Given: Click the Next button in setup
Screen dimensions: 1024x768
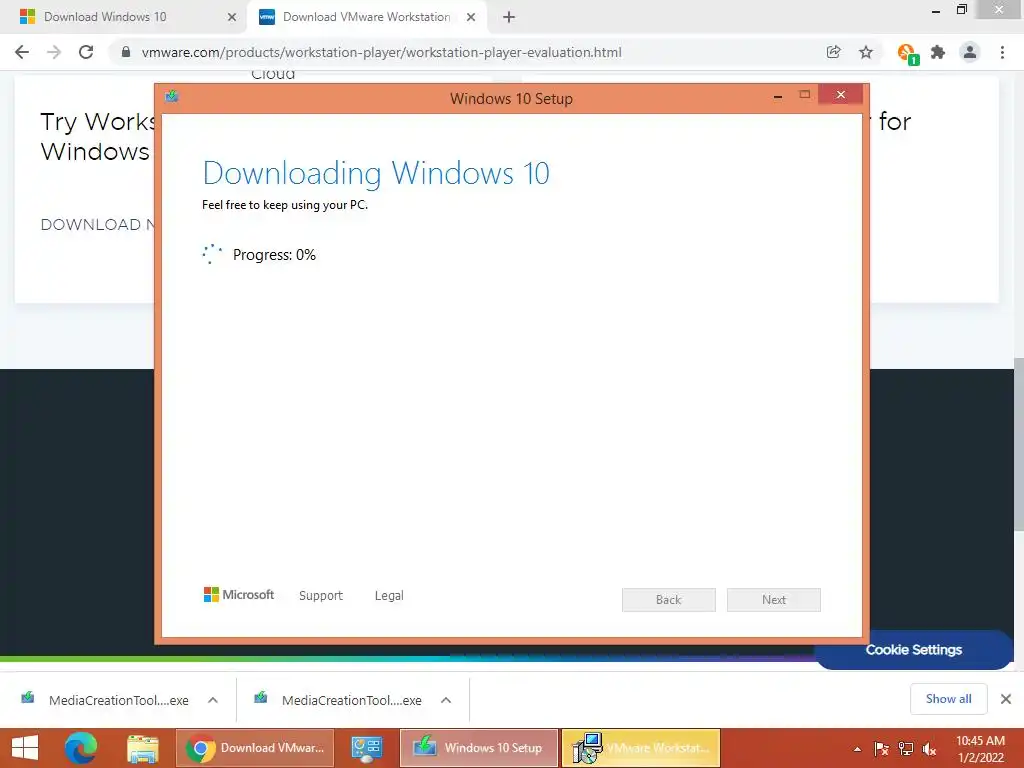Looking at the screenshot, I should 774,600.
